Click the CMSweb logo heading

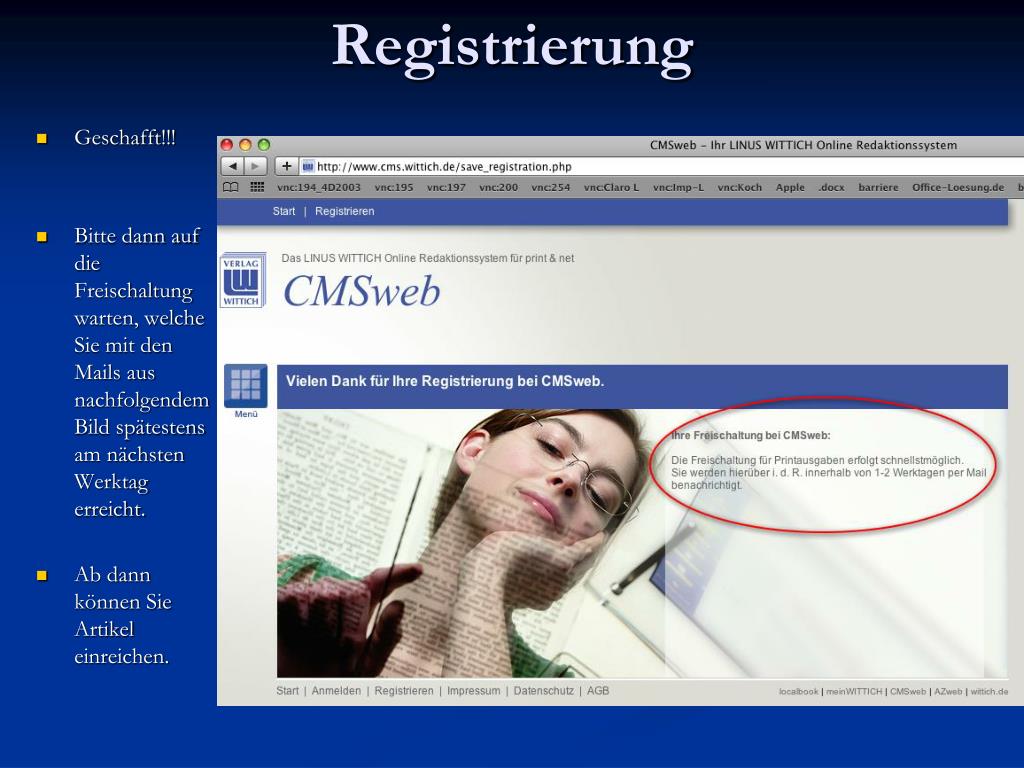(362, 291)
